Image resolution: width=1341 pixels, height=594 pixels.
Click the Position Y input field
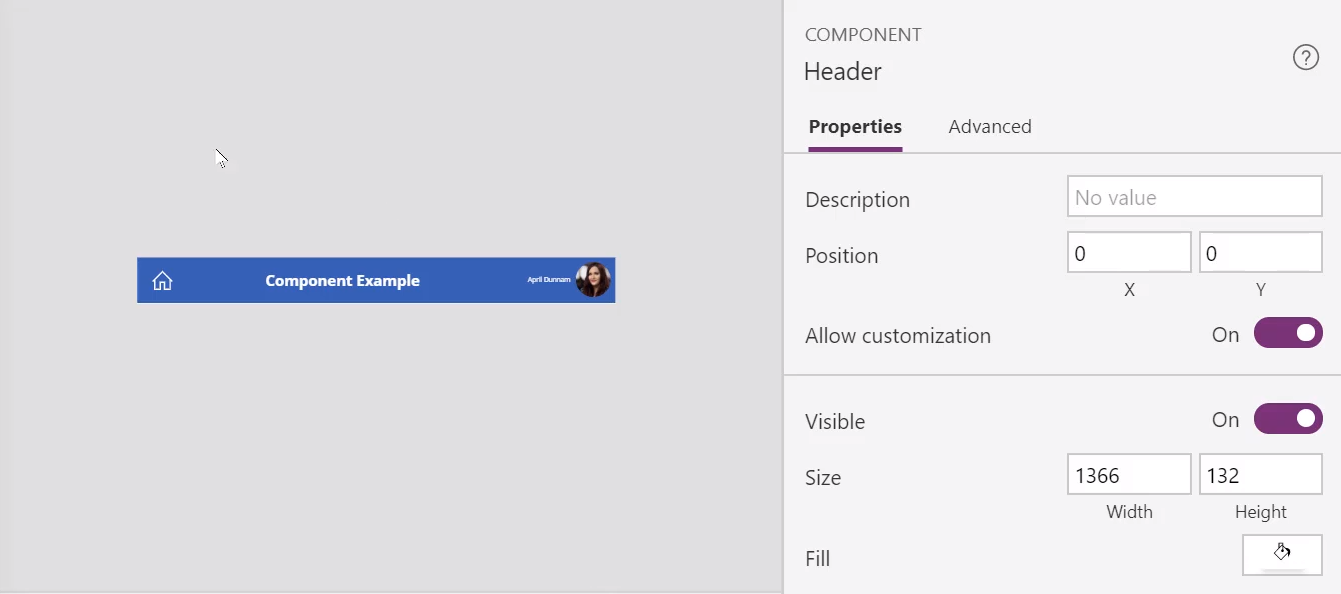1261,253
